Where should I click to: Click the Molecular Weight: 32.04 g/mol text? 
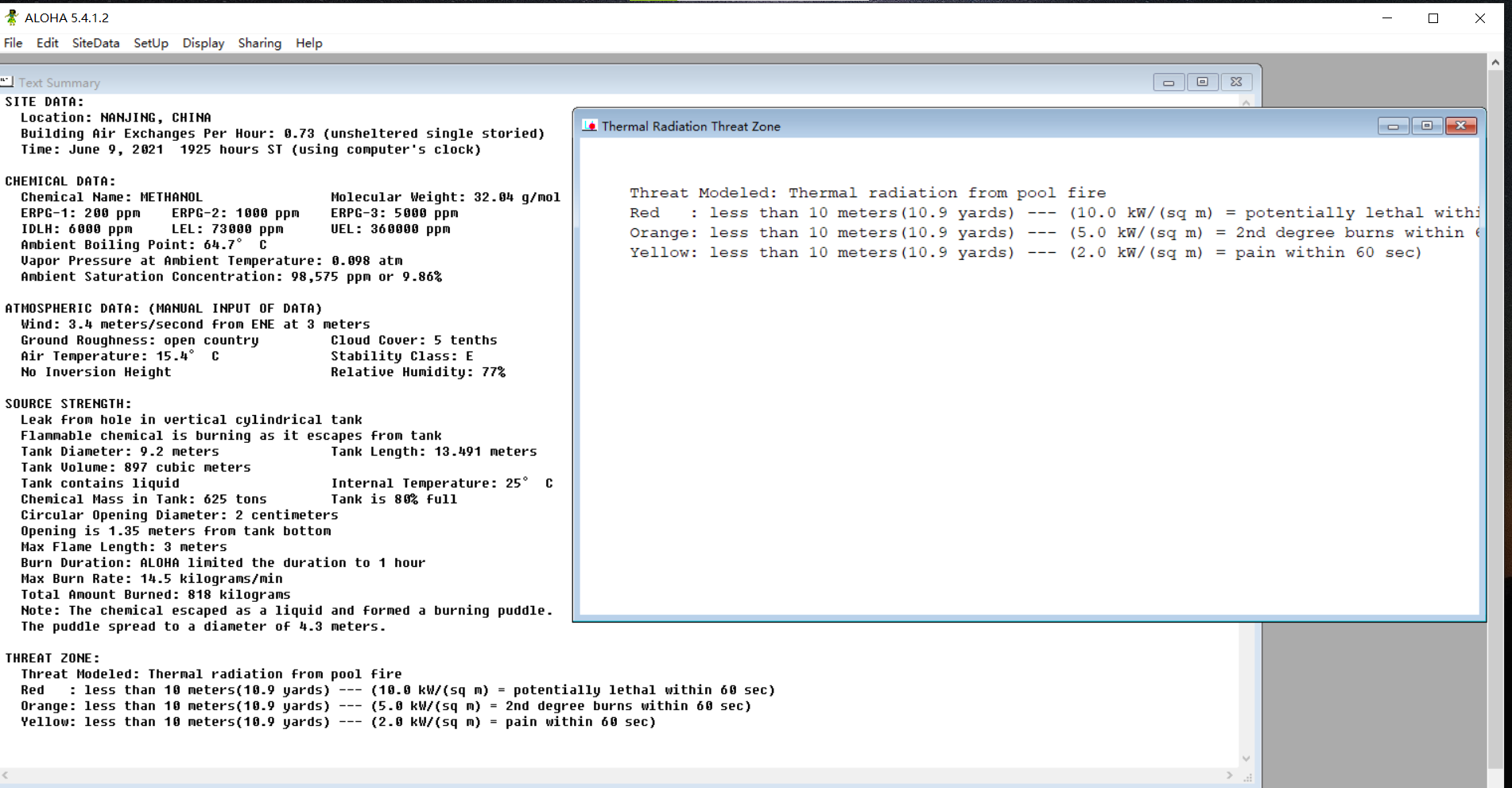click(446, 197)
